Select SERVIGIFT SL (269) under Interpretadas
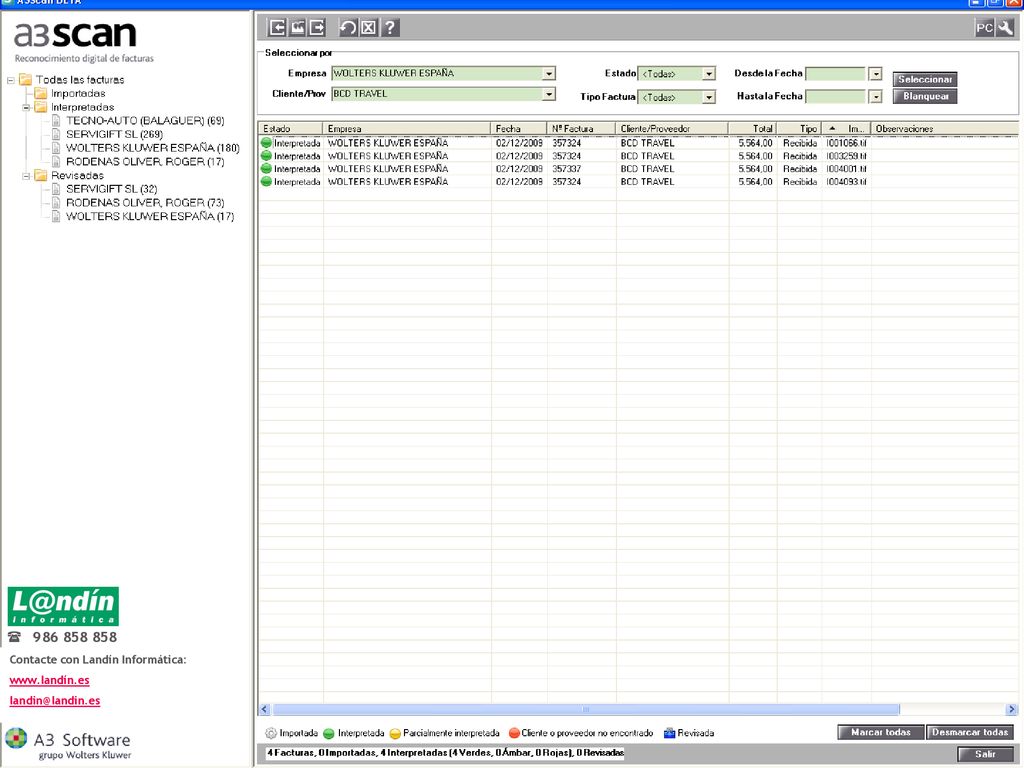Viewport: 1024px width, 768px height. (x=114, y=135)
